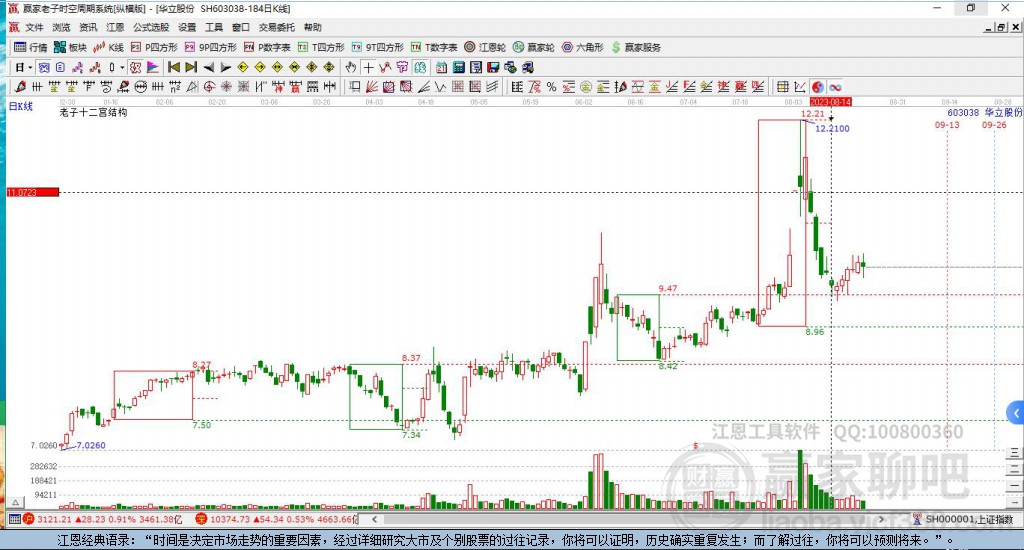Click the first yellow diamond left-arrow icon

click(x=243, y=67)
